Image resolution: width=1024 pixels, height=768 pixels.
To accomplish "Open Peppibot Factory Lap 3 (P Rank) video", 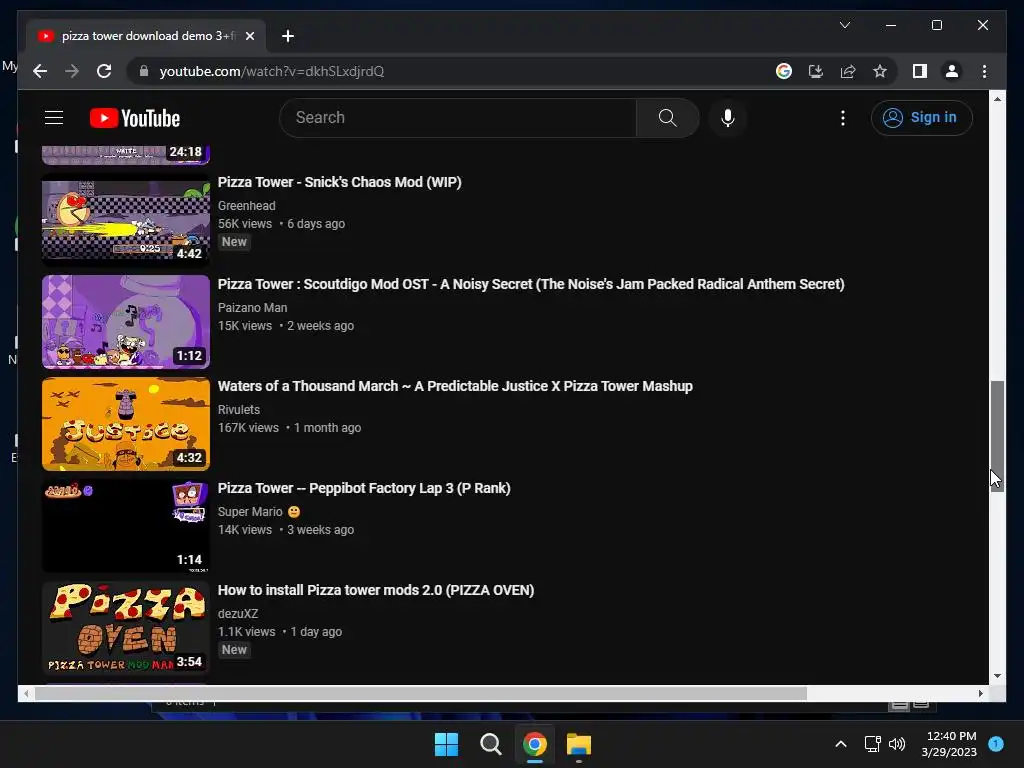I will point(364,488).
